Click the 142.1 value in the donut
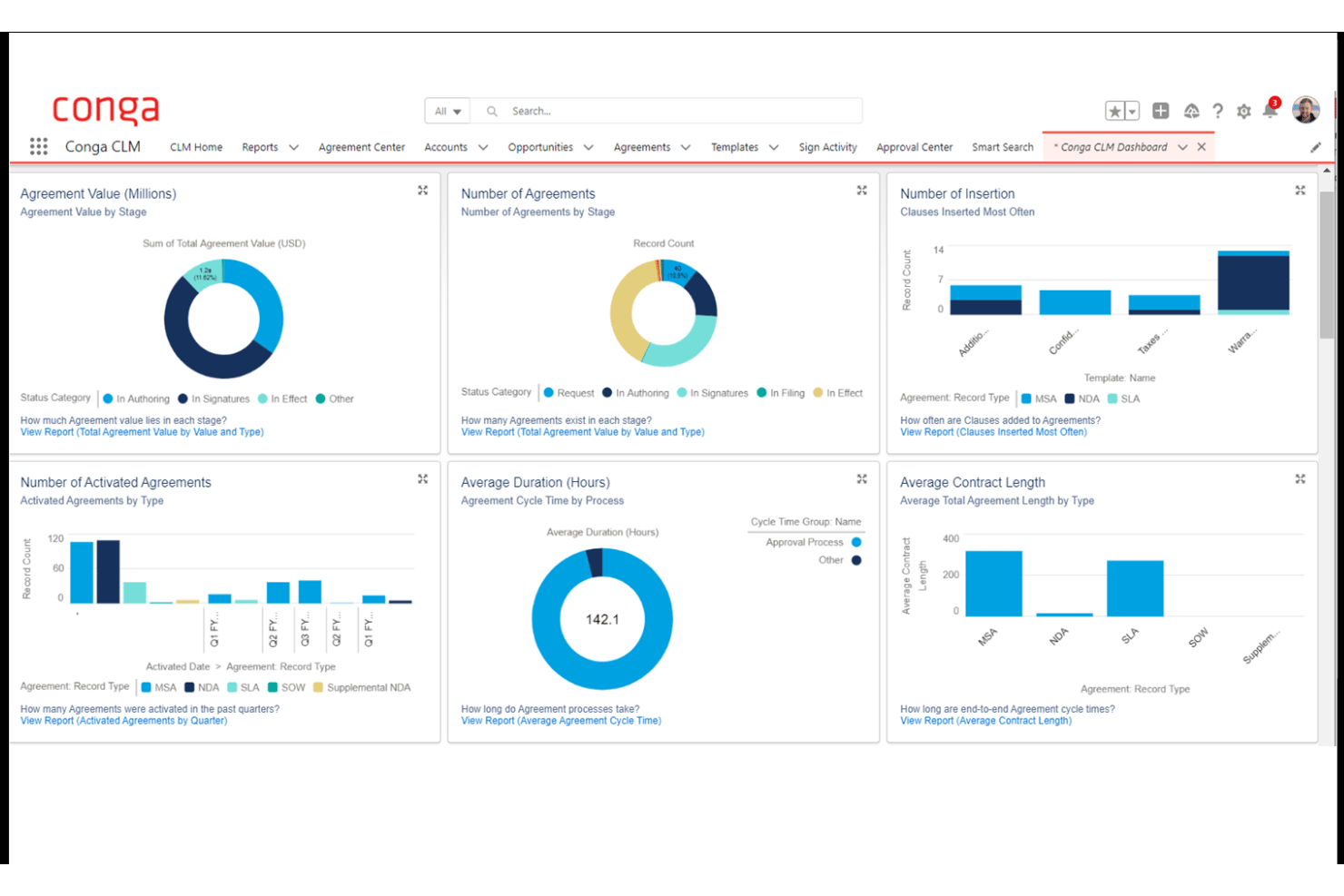This screenshot has width=1344, height=896. pyautogui.click(x=602, y=619)
